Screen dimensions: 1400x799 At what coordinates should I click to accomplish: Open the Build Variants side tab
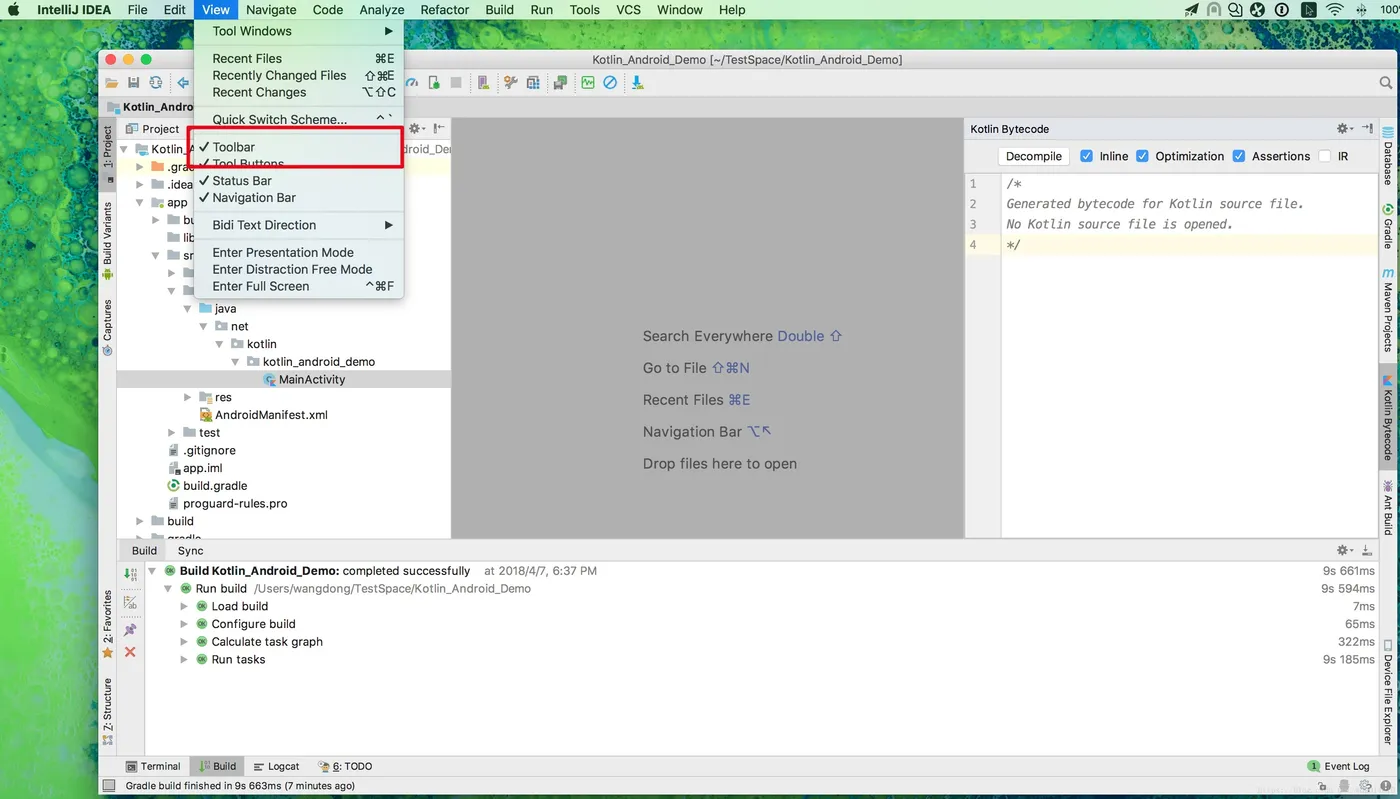point(108,241)
